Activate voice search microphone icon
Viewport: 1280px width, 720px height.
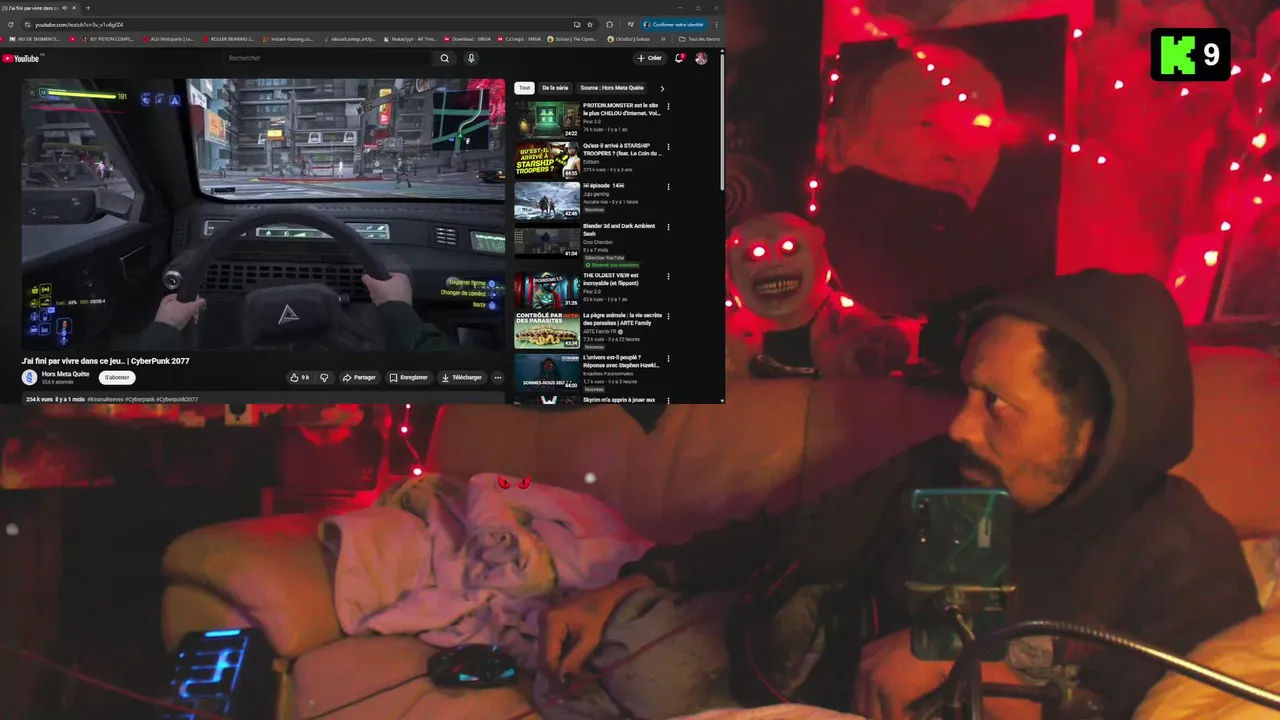point(471,58)
